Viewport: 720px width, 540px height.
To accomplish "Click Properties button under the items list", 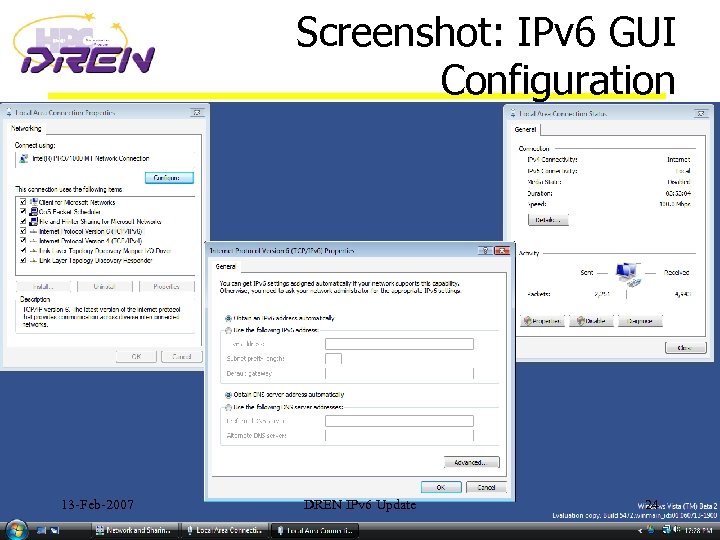I will pos(167,287).
